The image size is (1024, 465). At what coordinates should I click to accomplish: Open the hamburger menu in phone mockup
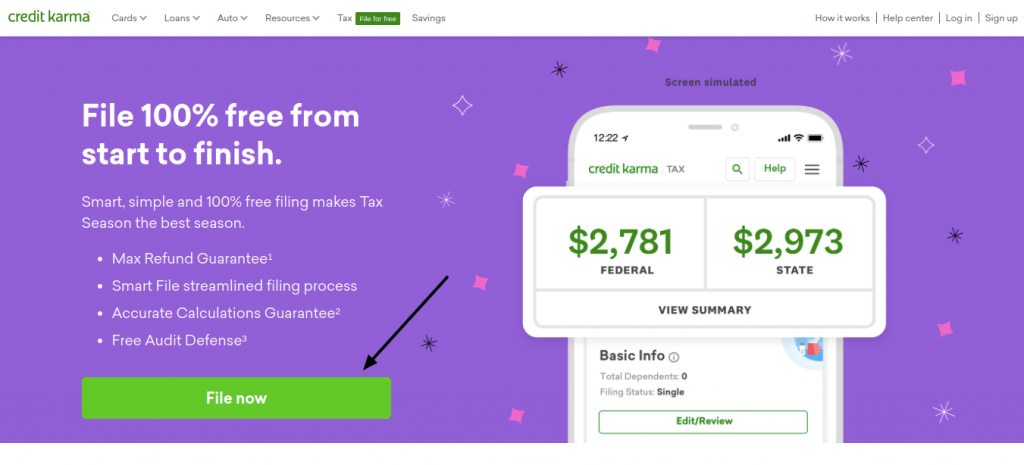click(x=812, y=169)
